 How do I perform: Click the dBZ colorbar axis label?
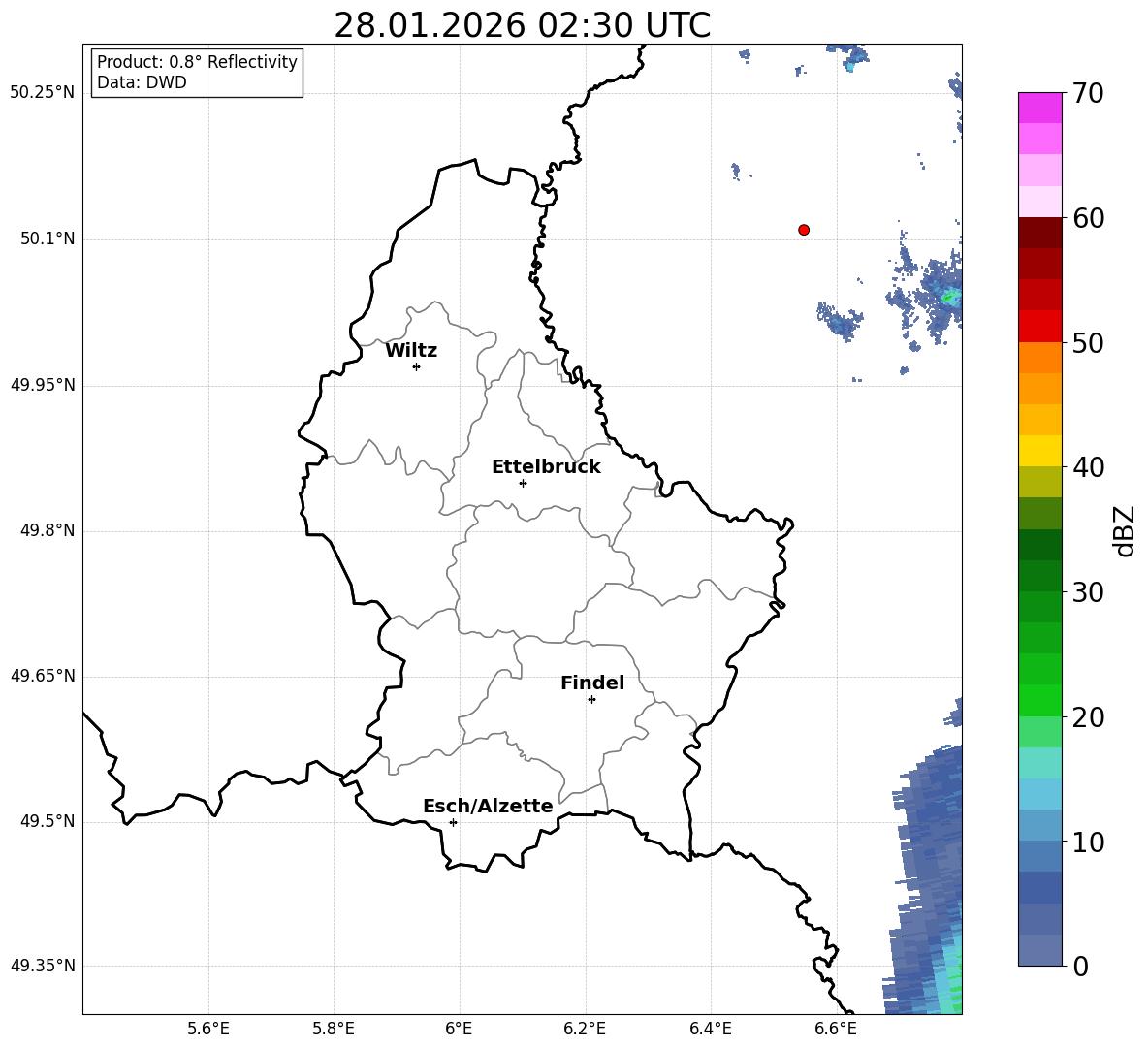tap(1126, 530)
